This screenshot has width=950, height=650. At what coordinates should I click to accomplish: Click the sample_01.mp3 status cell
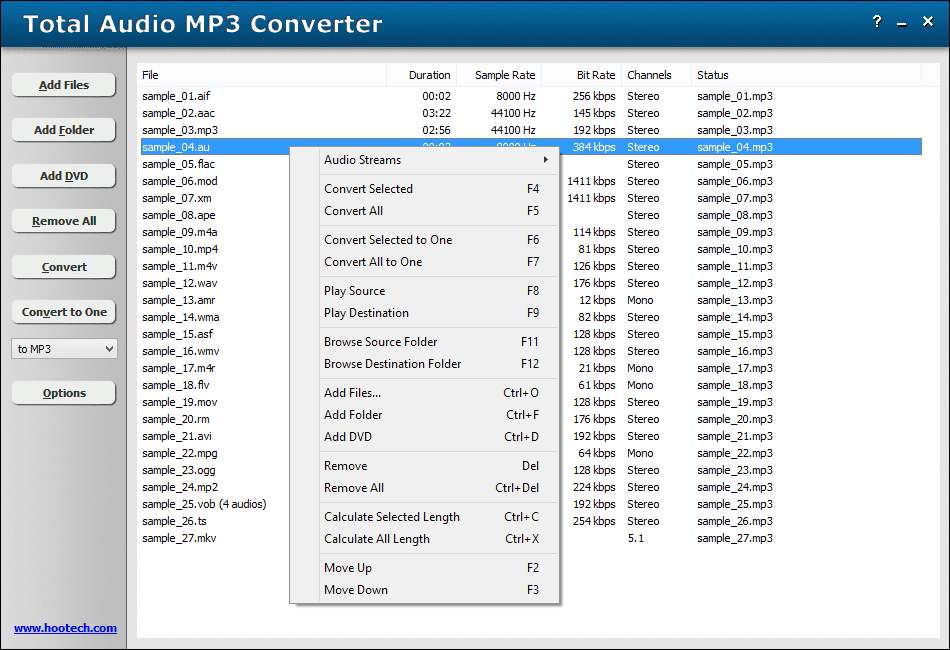click(x=734, y=96)
